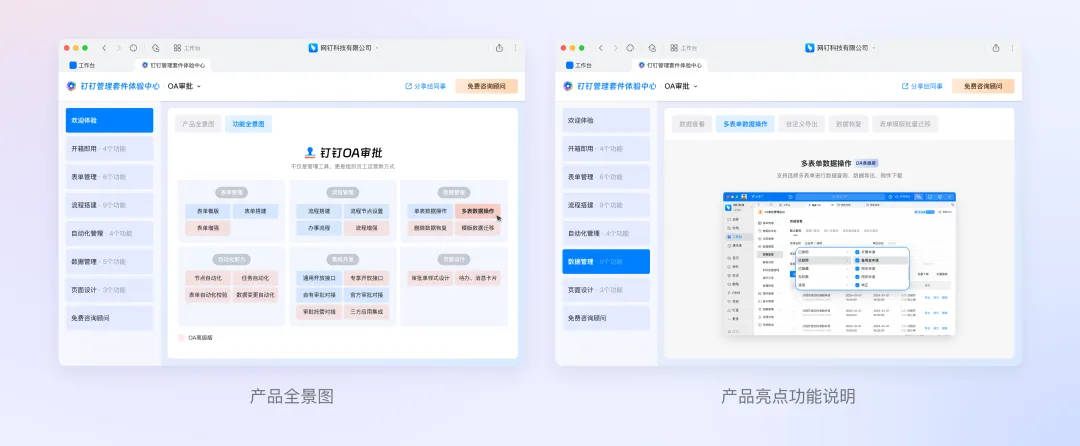
Task: Select 欢迎体验 in the left window sidebar
Action: coord(110,120)
